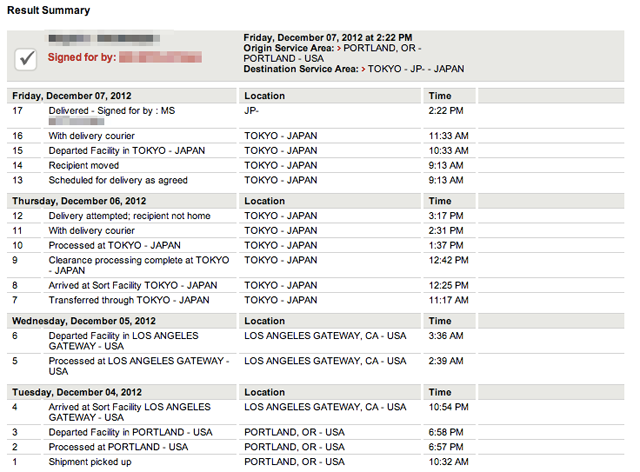Click the delivered checkmark icon
The width and height of the screenshot is (640, 472).
click(x=28, y=58)
